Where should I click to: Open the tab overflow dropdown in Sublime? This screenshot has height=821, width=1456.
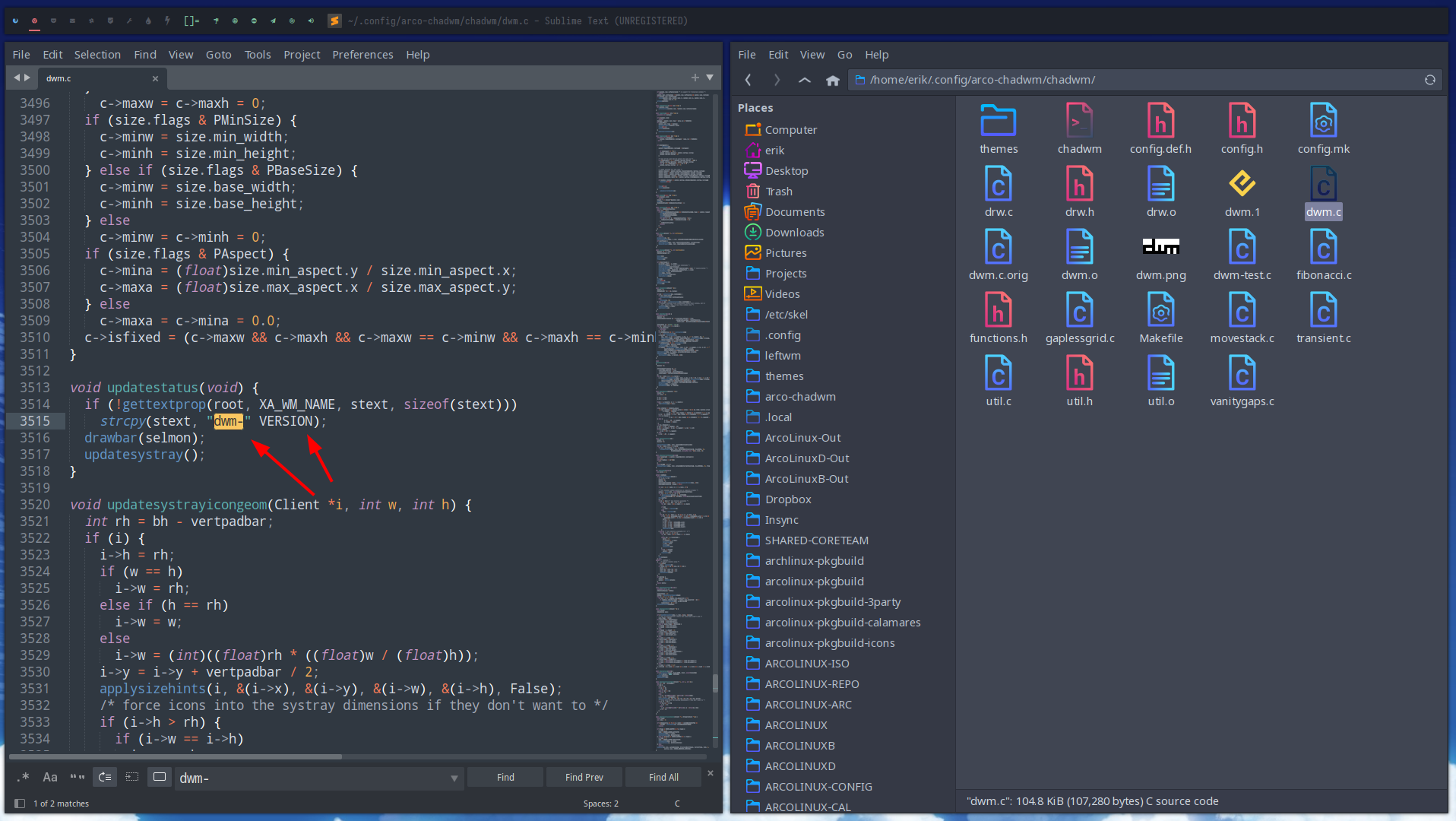[x=709, y=78]
